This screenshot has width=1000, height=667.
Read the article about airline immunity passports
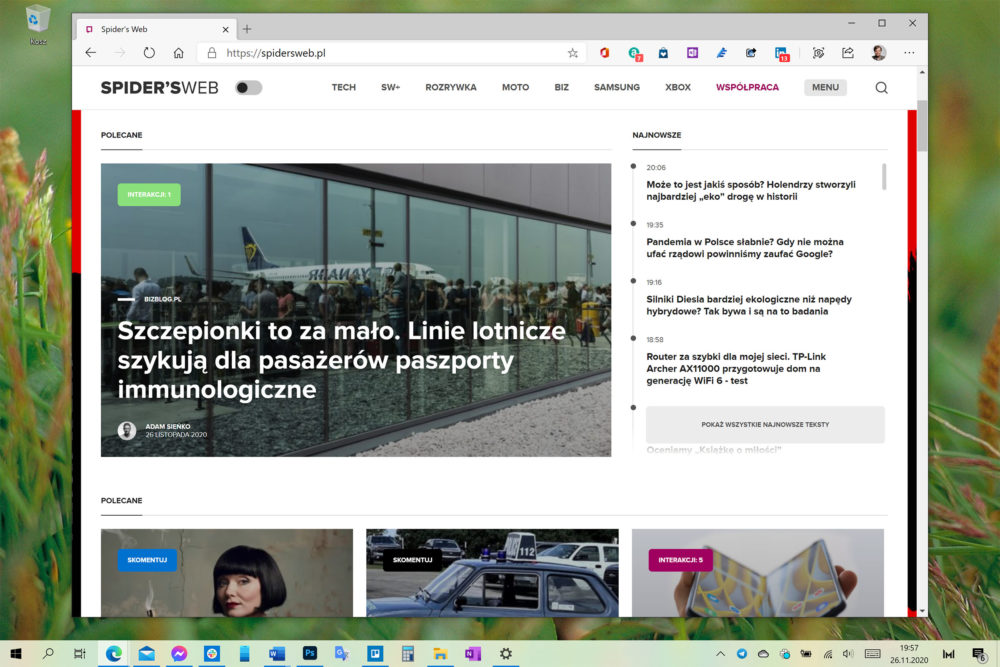(x=341, y=360)
